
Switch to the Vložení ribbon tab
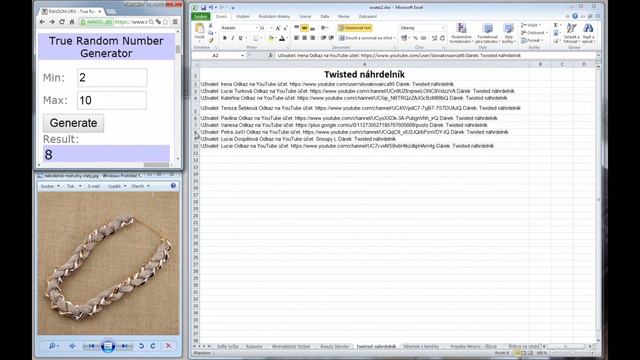[242, 16]
